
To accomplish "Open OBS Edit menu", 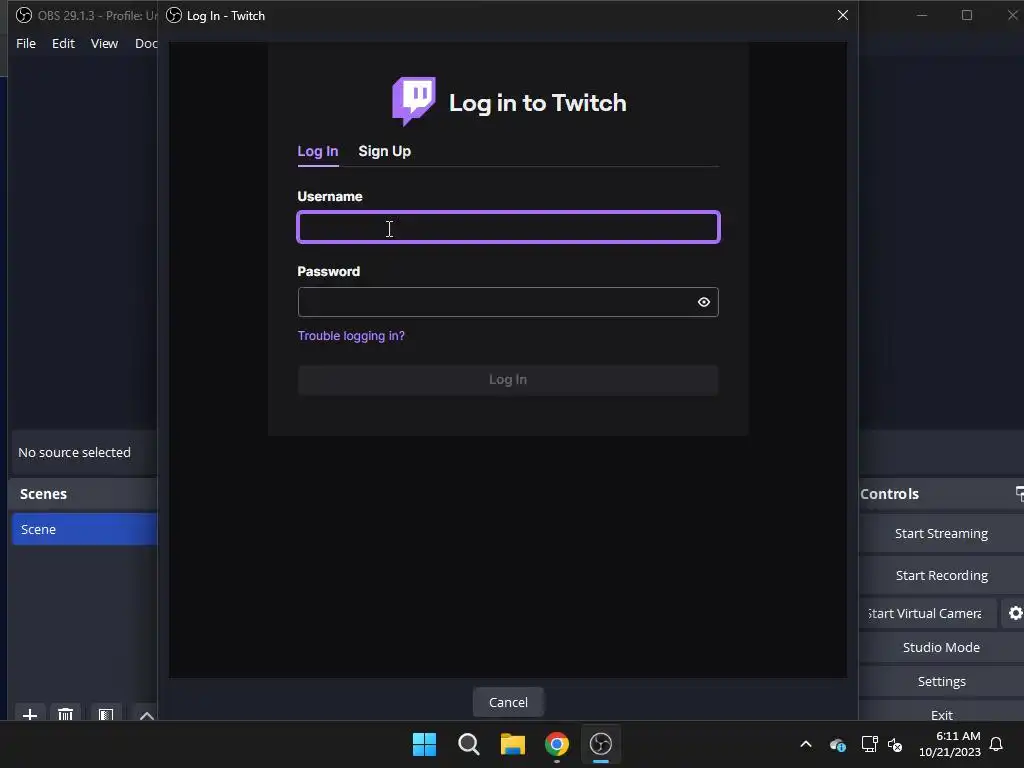I will [x=63, y=43].
